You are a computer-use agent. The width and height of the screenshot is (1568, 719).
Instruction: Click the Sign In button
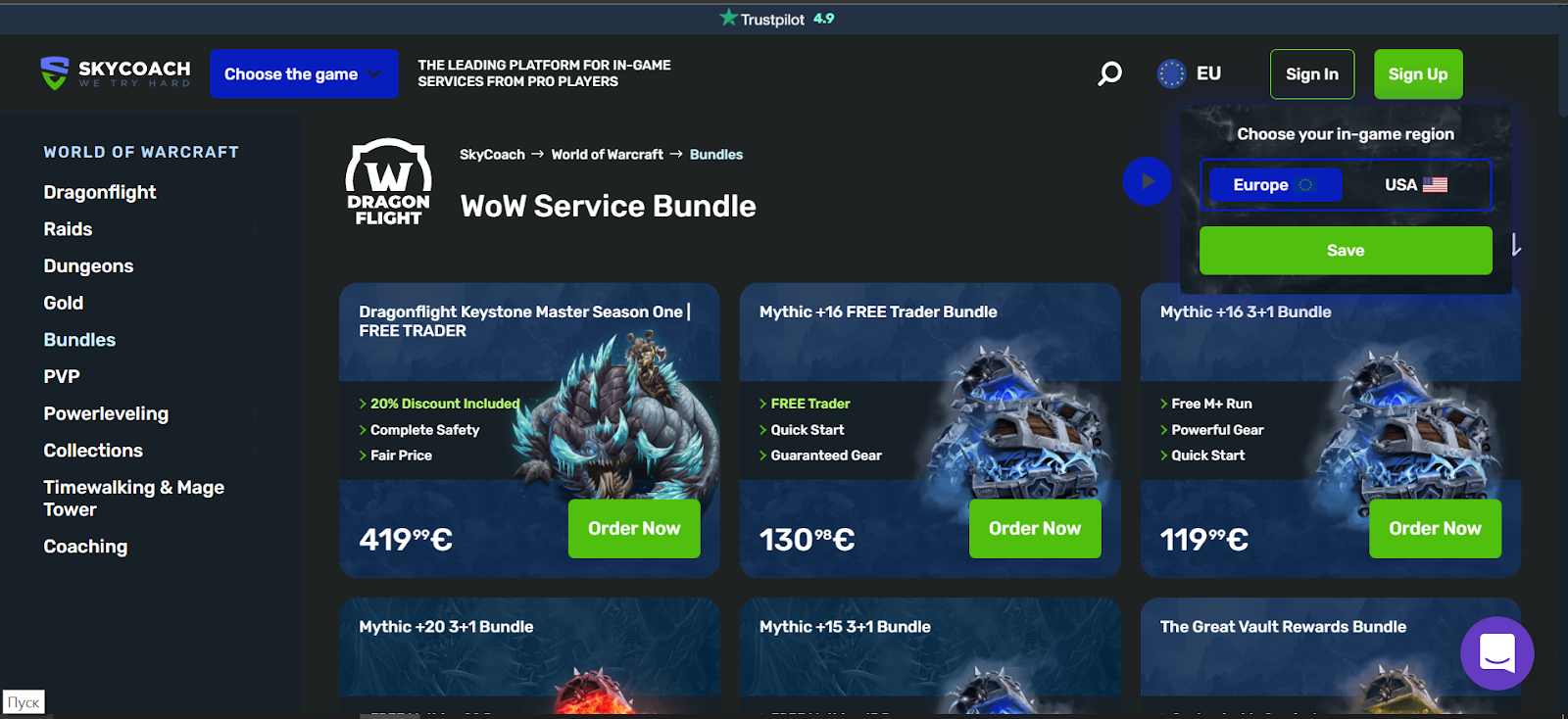(x=1312, y=74)
